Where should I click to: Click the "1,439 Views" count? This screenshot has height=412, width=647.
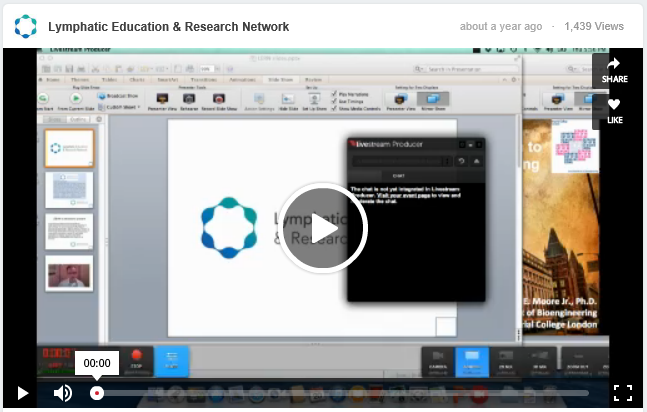point(594,26)
